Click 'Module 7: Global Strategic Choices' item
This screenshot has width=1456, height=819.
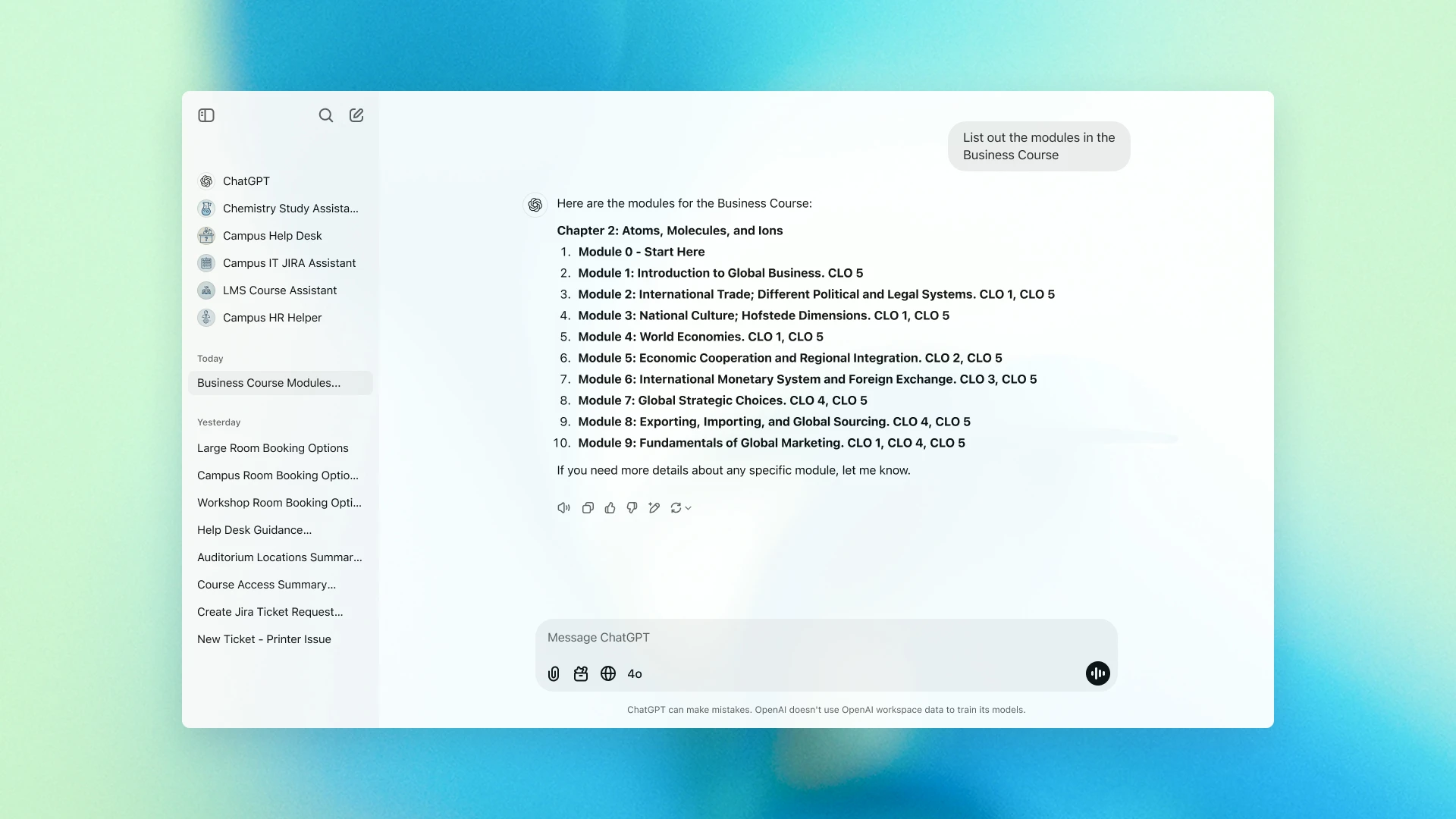click(723, 400)
